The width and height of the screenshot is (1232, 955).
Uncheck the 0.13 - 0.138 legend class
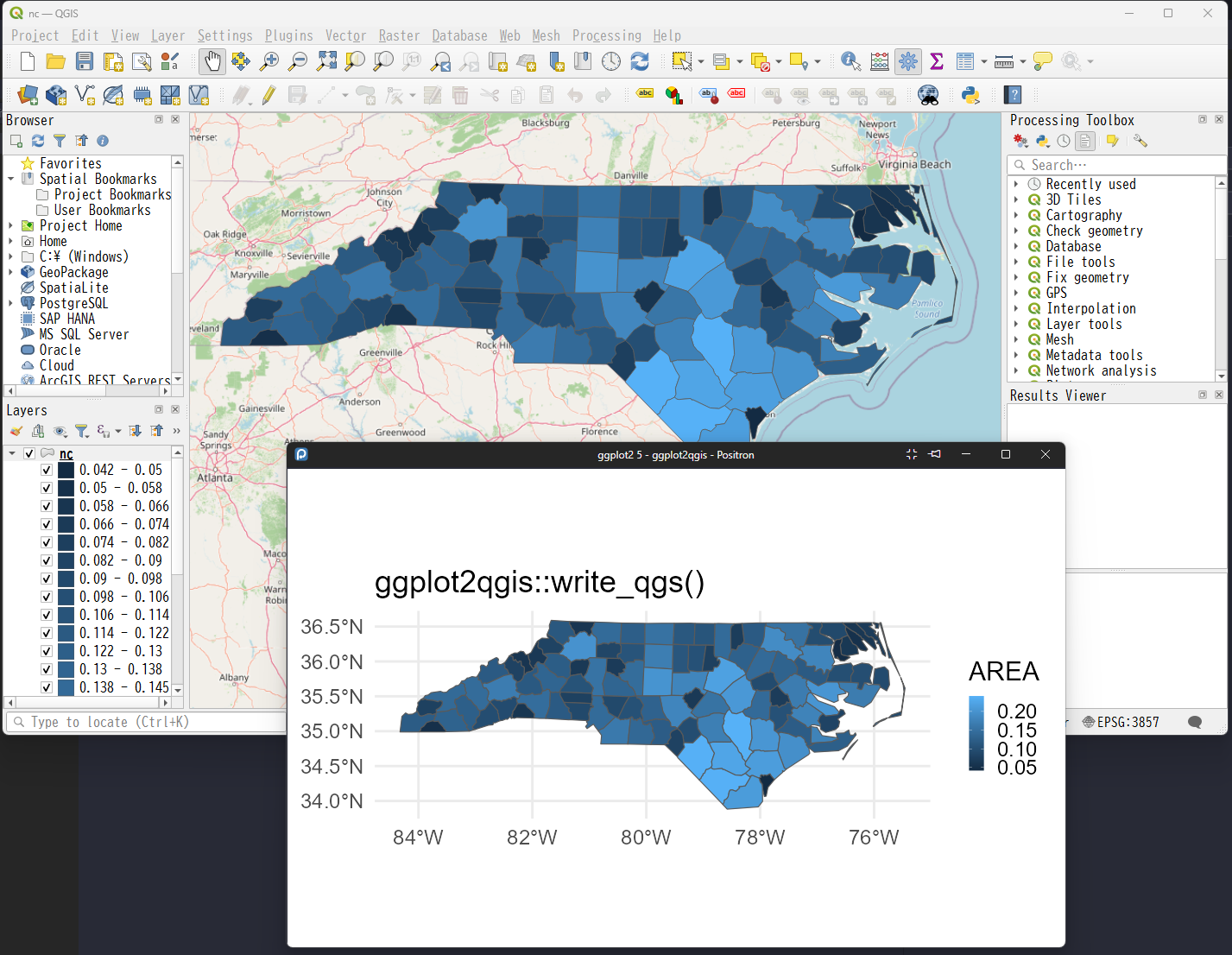47,669
